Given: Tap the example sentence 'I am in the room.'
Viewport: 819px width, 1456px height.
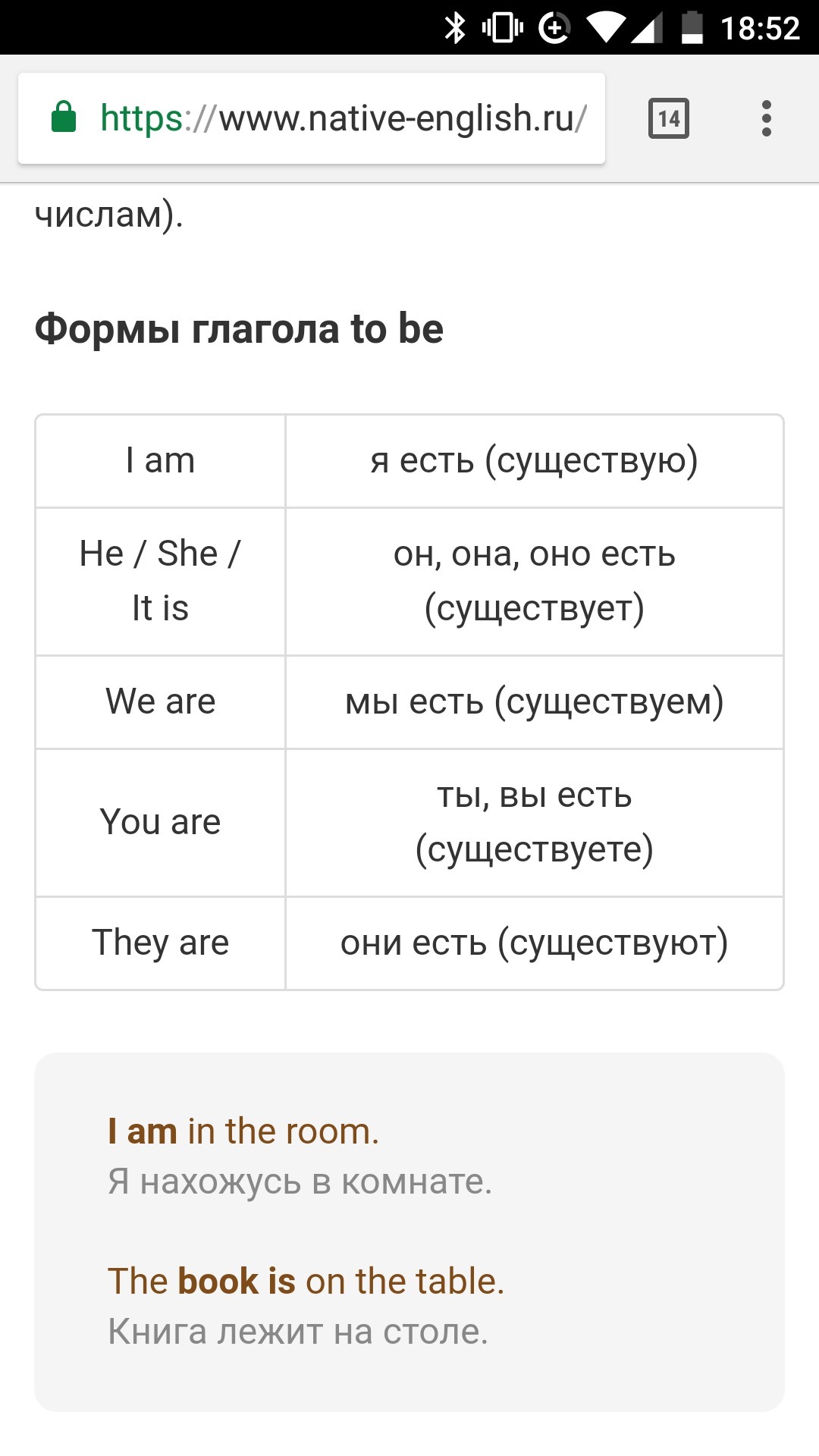Looking at the screenshot, I should pyautogui.click(x=243, y=1131).
